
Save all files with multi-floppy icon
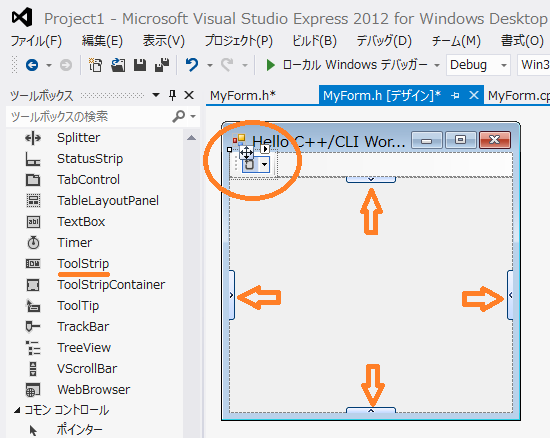[162, 65]
